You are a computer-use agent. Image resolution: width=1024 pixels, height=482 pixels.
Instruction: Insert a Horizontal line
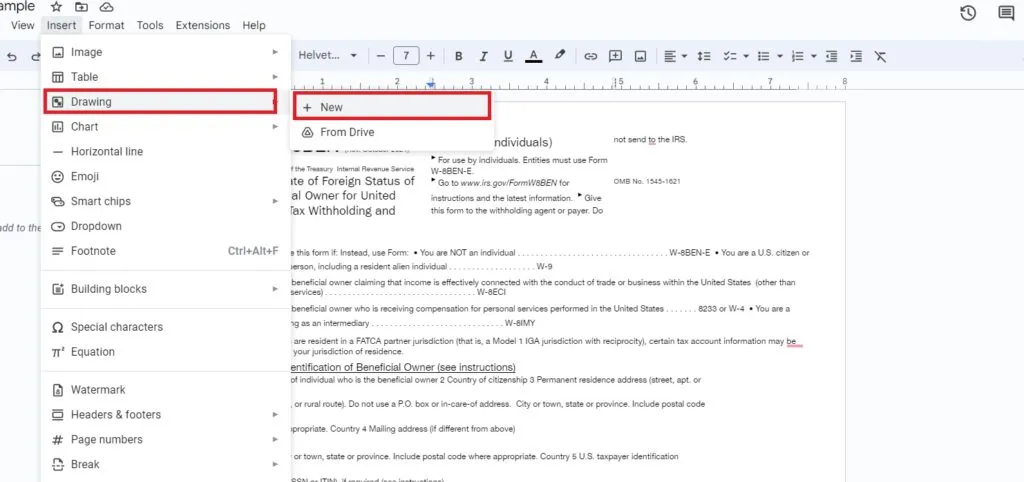(165, 152)
